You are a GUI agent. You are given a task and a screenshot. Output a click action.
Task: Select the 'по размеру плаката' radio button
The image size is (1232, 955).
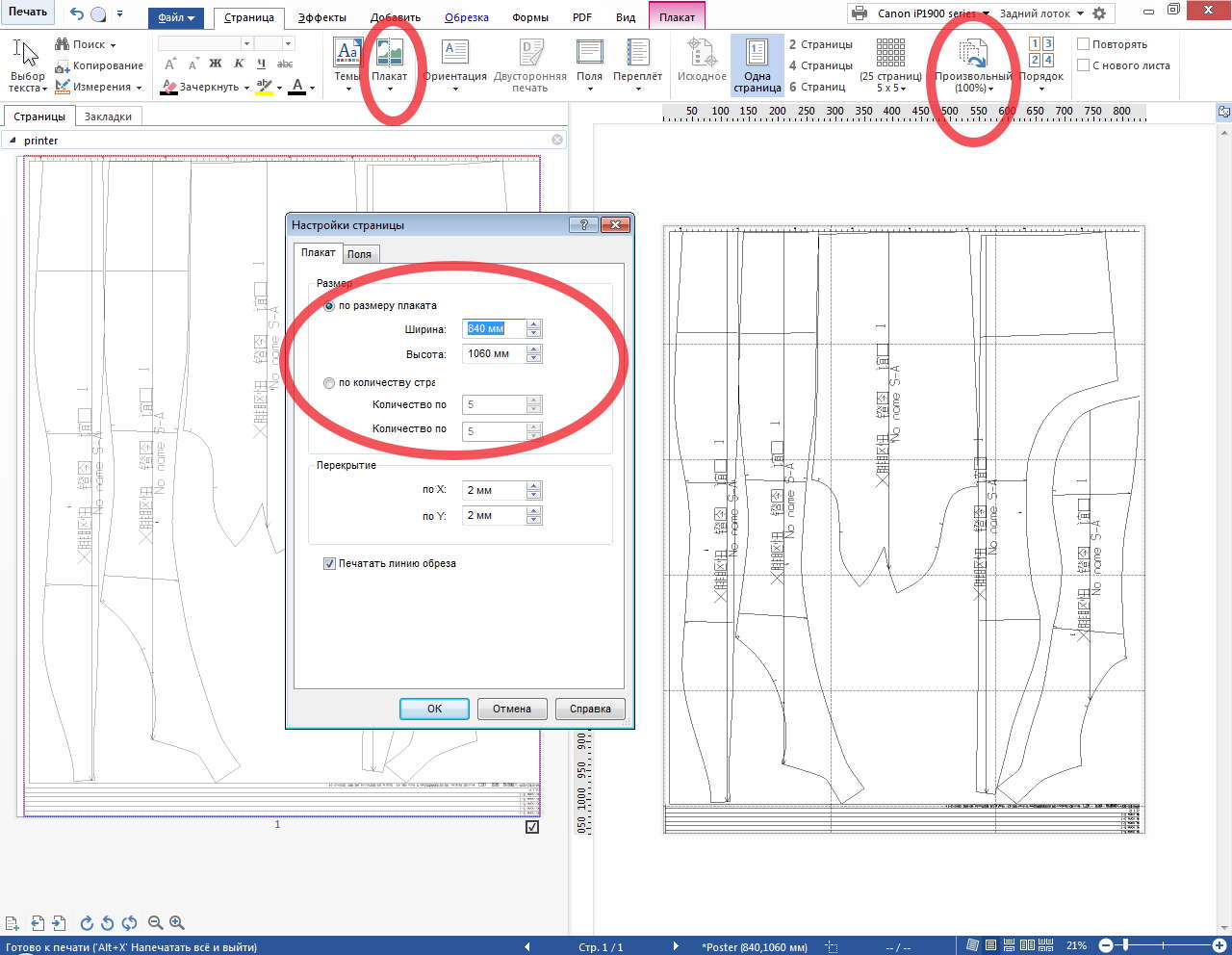329,306
